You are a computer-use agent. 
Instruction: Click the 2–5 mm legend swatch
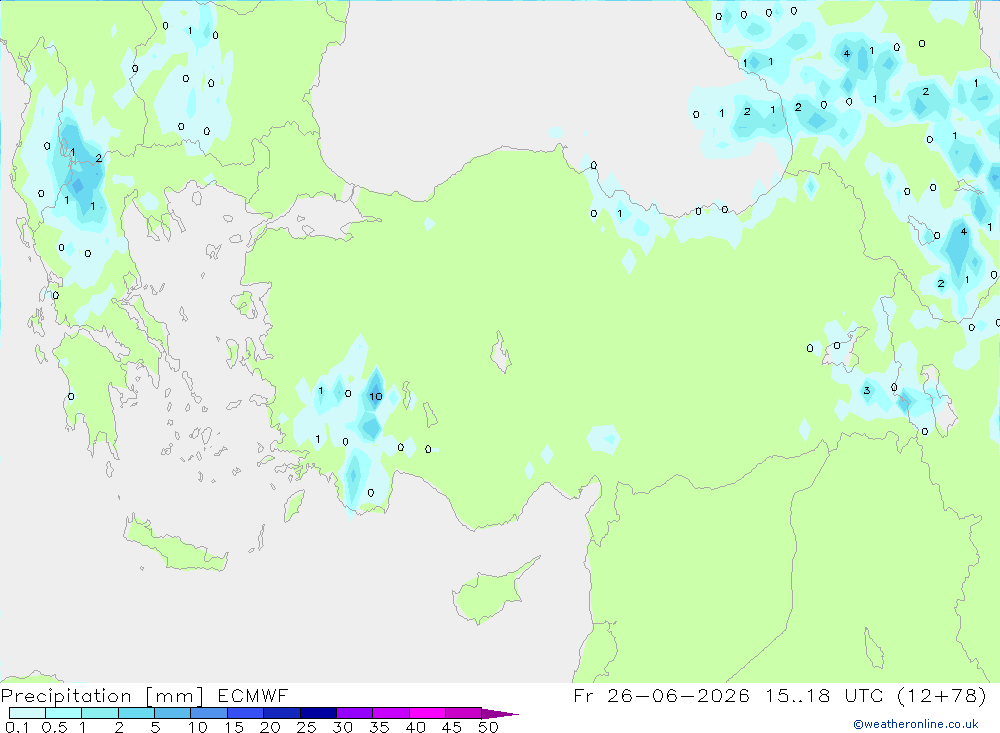tap(136, 713)
